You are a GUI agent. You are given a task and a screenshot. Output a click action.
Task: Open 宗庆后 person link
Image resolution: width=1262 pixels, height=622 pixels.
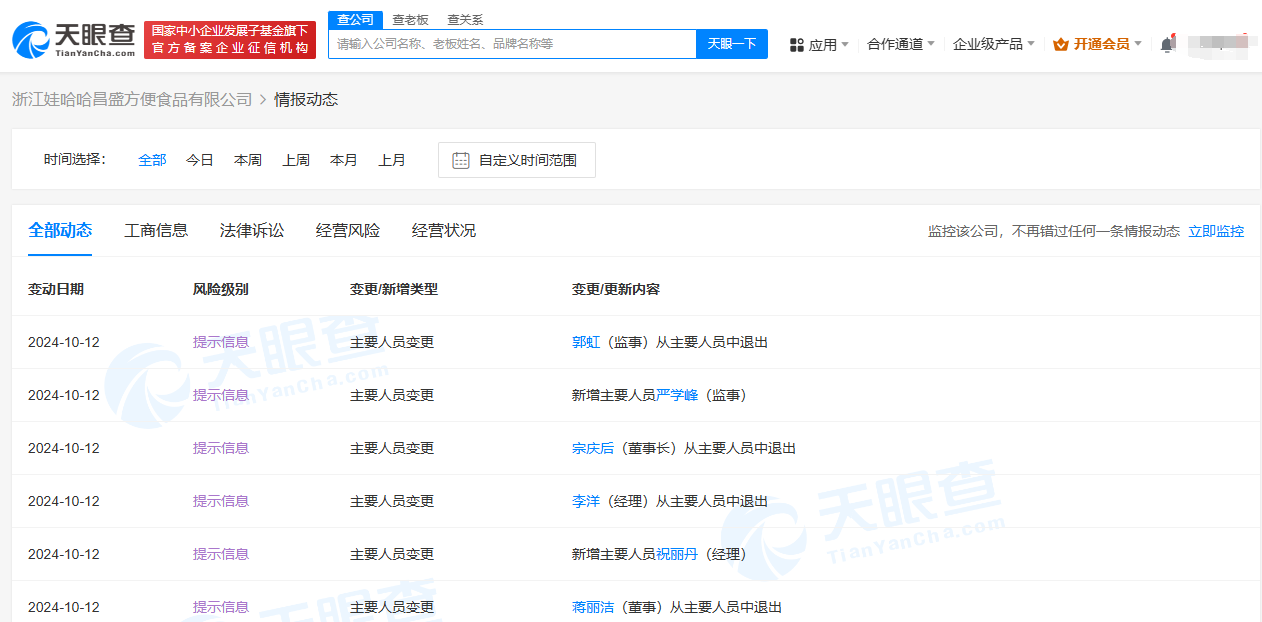(593, 448)
